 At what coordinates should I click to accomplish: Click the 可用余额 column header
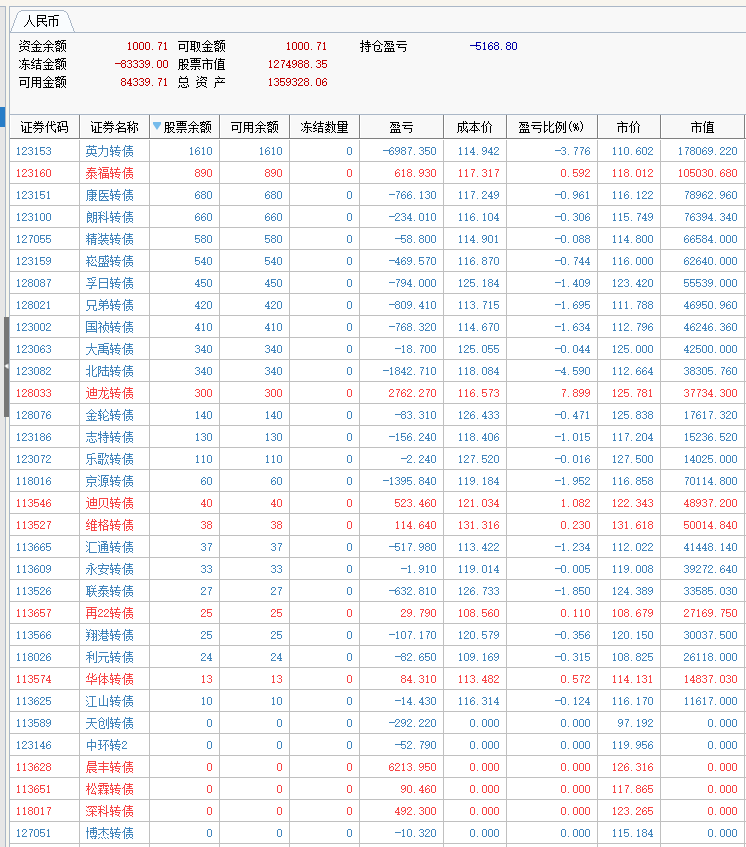254,127
